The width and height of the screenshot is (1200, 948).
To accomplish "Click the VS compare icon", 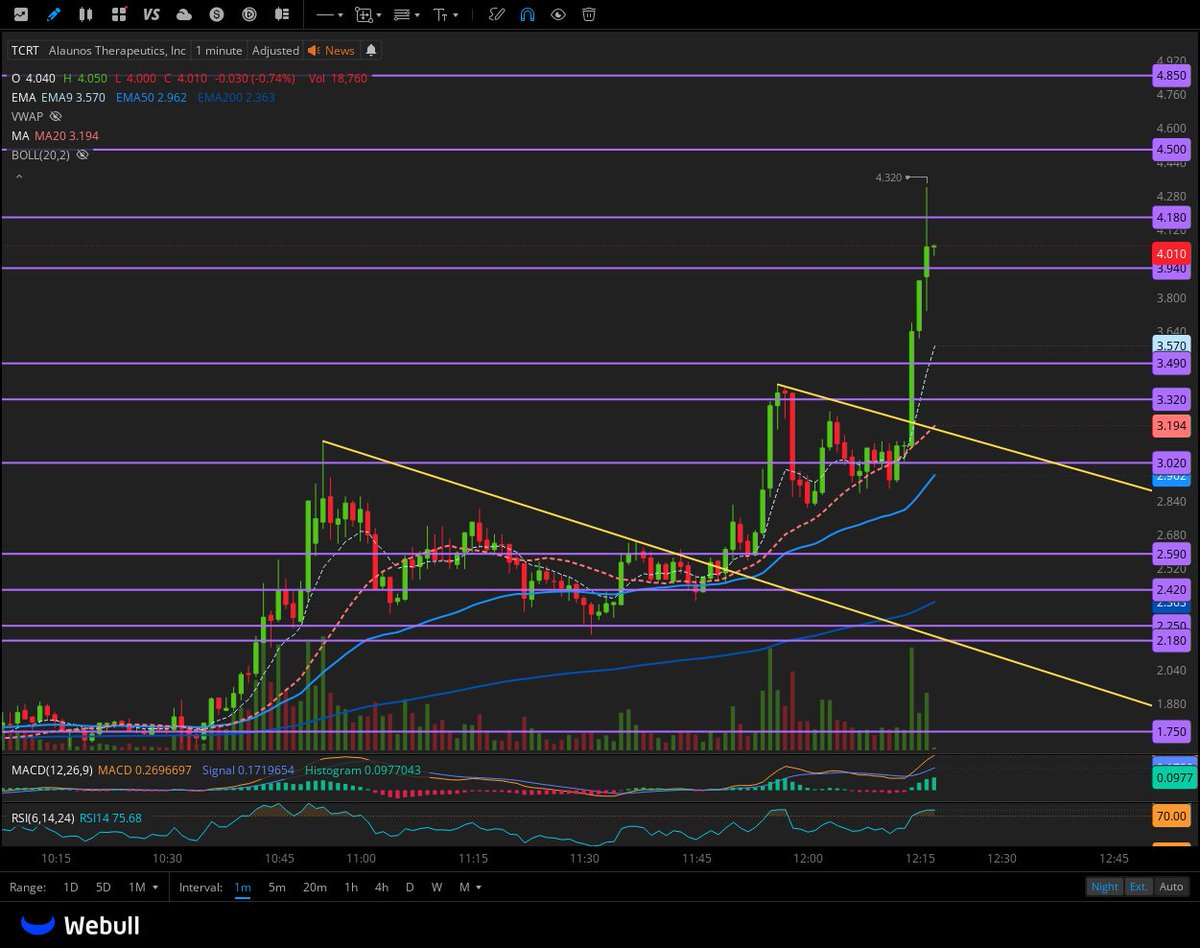I will click(151, 14).
